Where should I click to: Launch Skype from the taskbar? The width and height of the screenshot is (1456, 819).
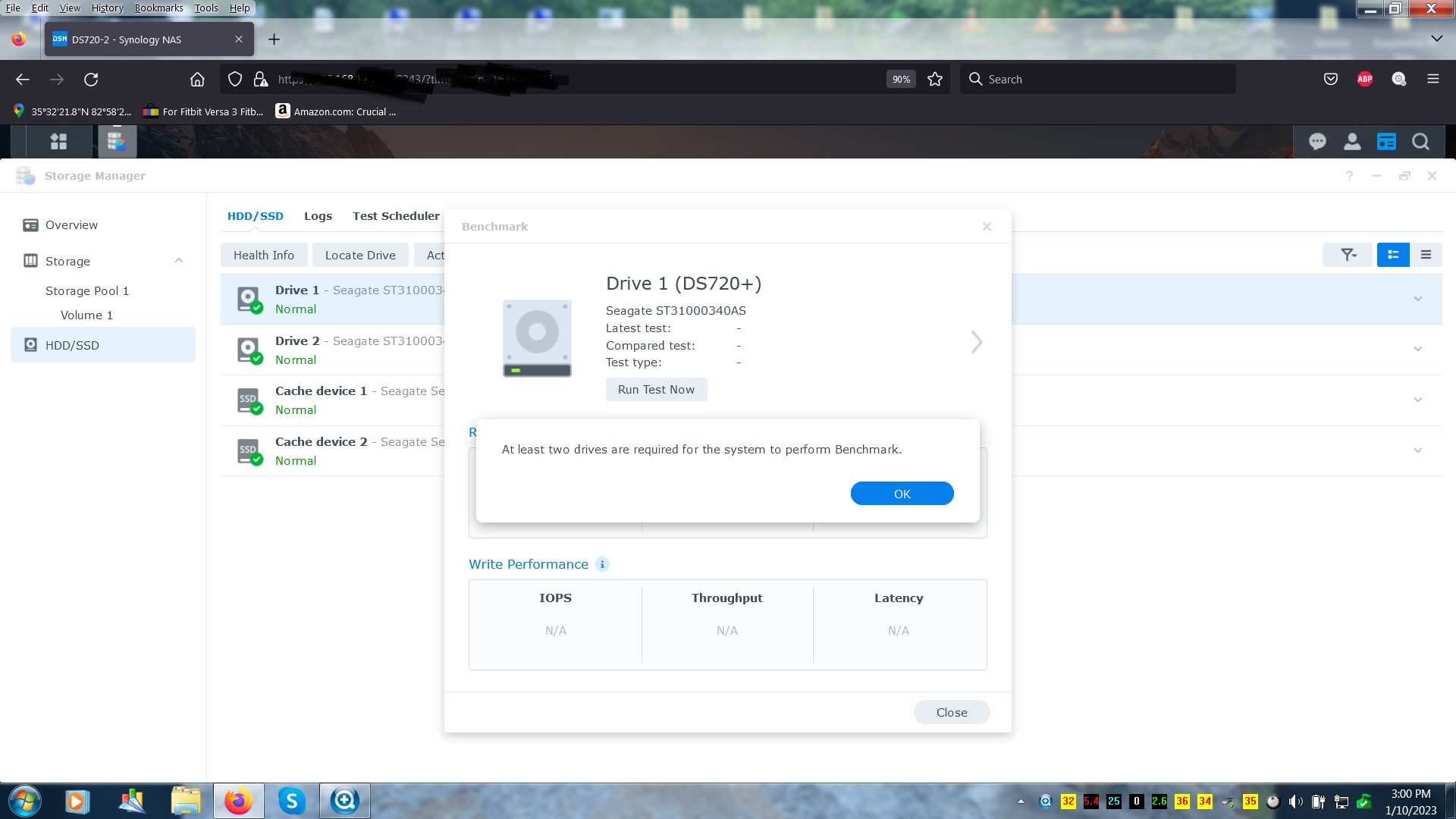[x=291, y=800]
